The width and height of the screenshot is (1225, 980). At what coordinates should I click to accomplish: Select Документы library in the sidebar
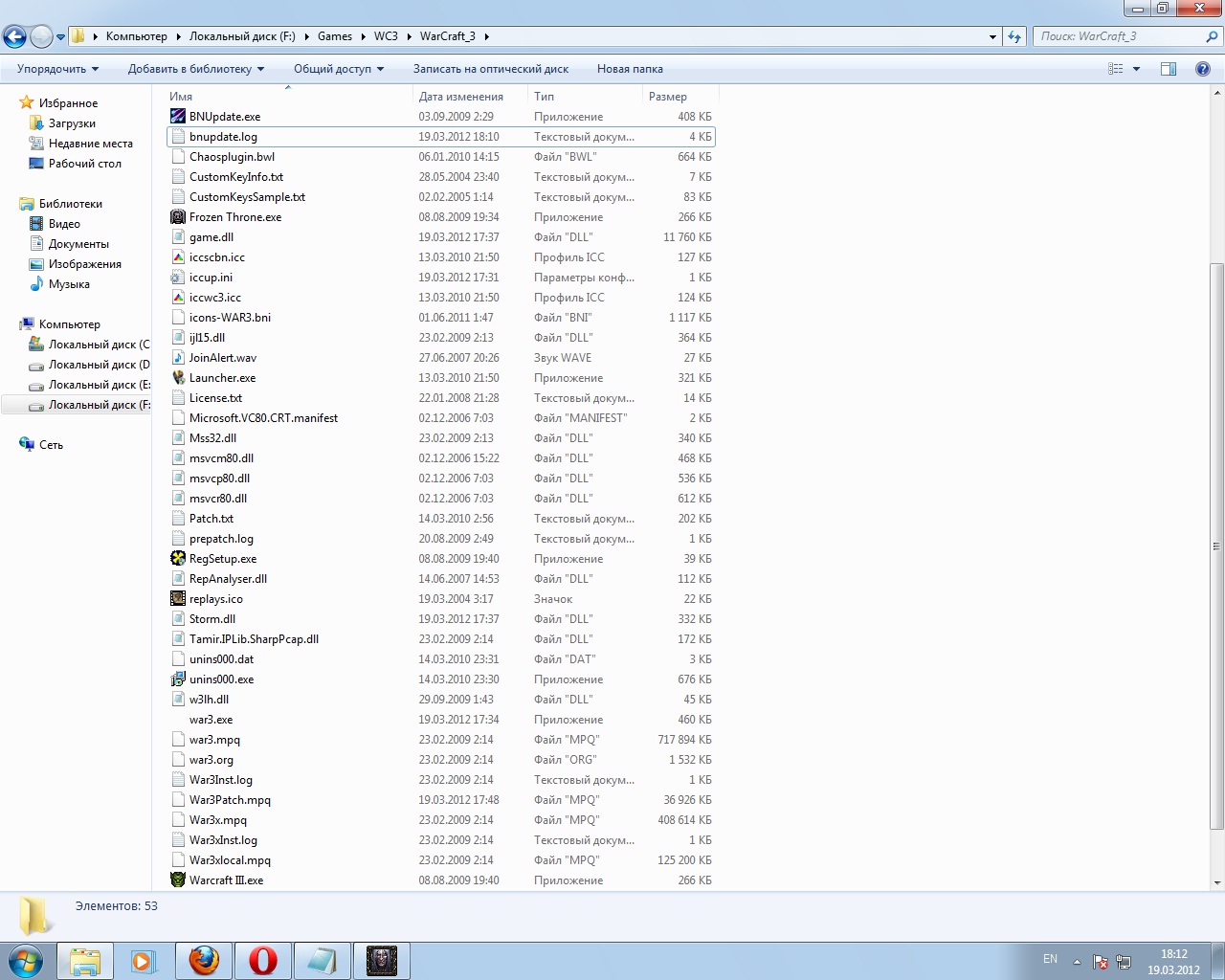pyautogui.click(x=78, y=244)
